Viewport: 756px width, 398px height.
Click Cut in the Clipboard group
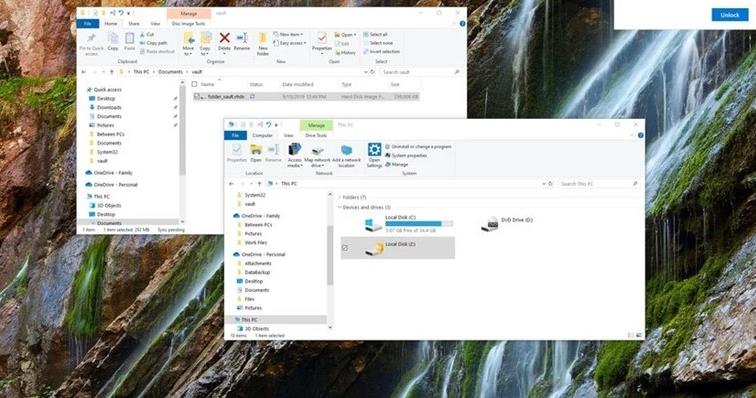click(147, 35)
